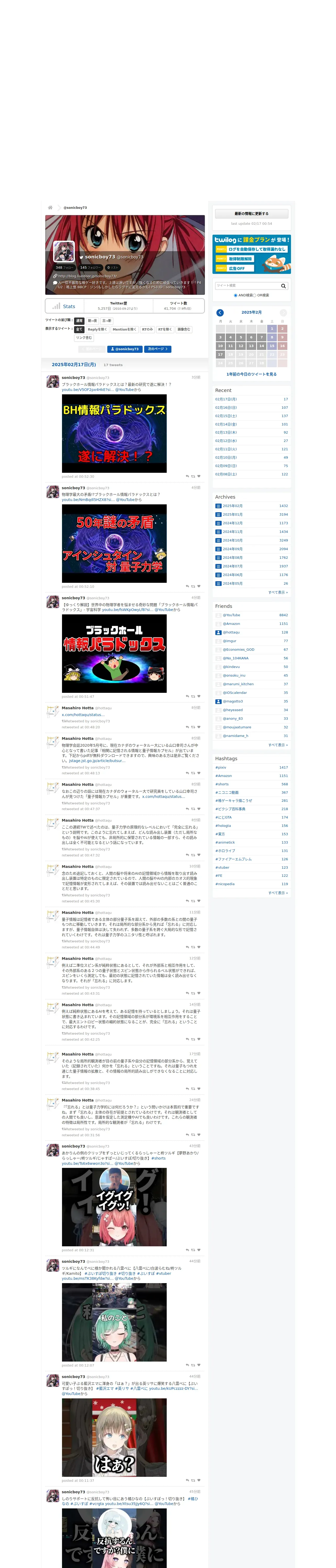Viewport: 336px width, 1568px height.
Task: Show 全て tweets filter
Action: (79, 329)
